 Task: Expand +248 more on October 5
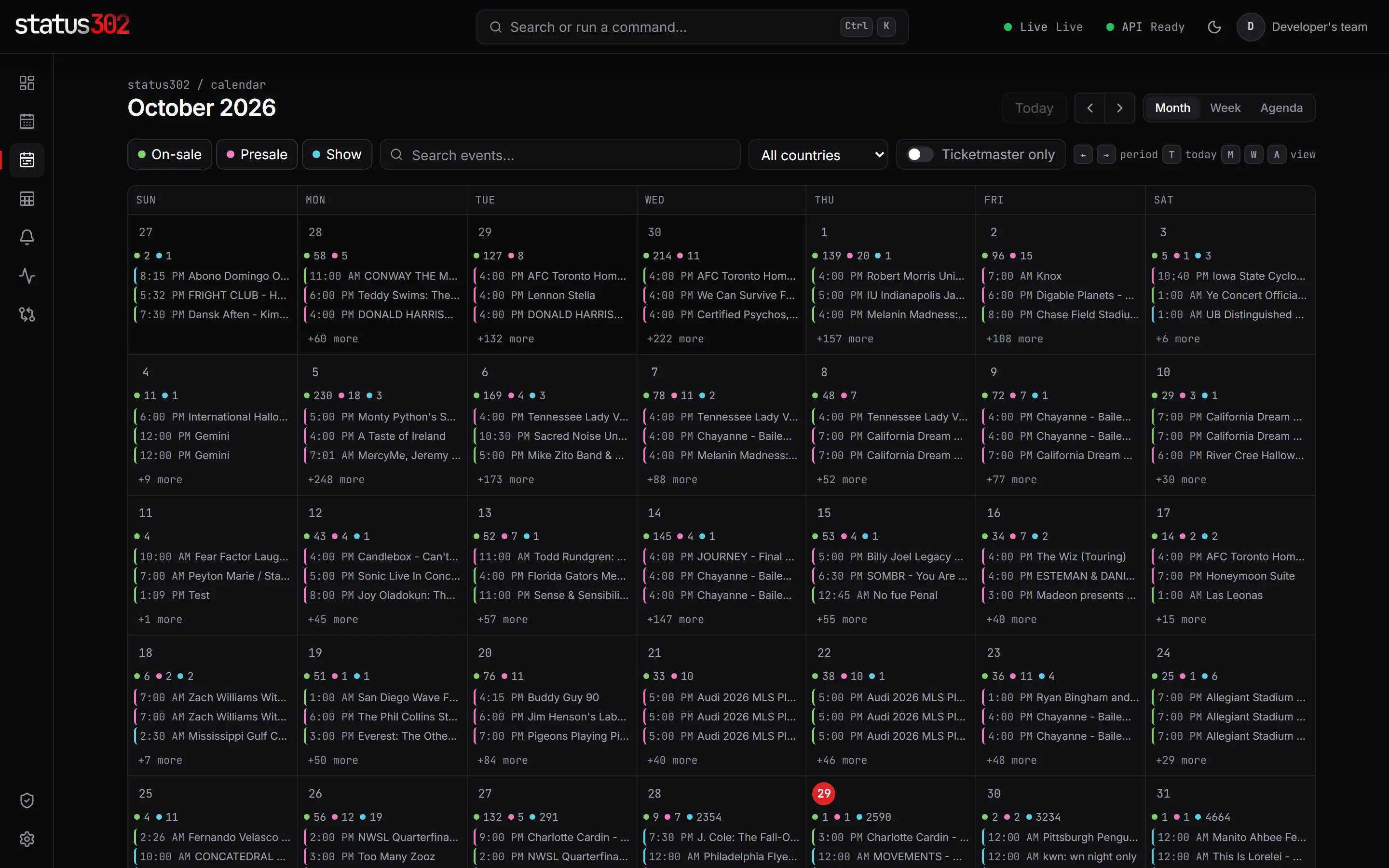click(x=336, y=479)
